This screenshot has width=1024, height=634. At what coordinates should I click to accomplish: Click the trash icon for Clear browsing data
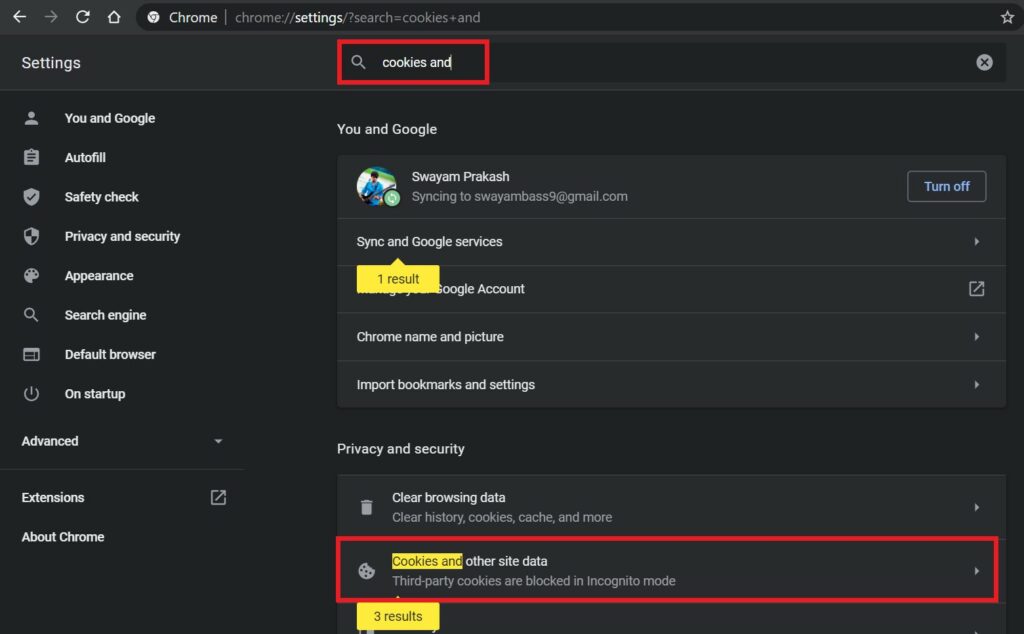pyautogui.click(x=366, y=507)
